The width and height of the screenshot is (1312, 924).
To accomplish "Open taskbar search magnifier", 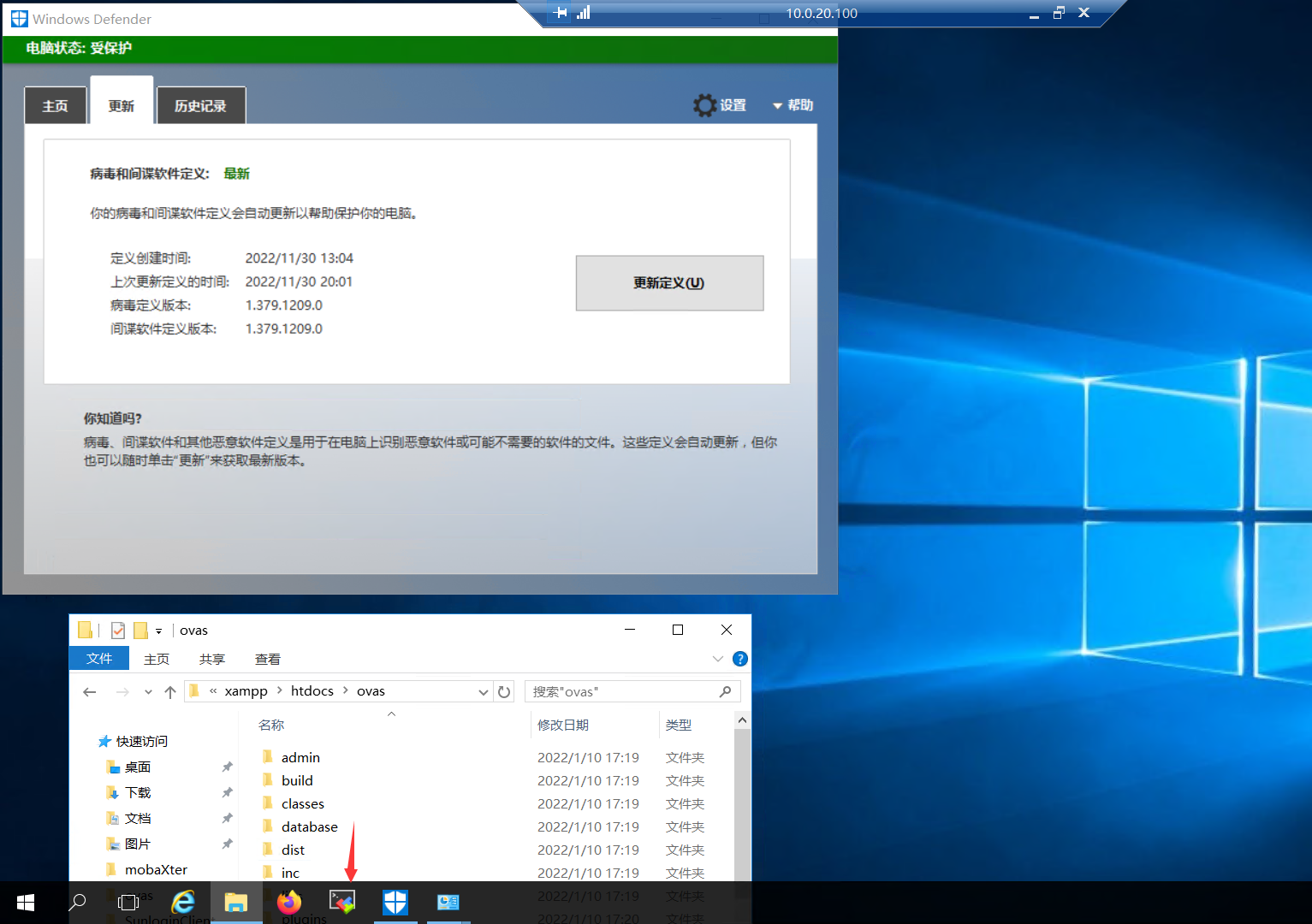I will tap(78, 902).
